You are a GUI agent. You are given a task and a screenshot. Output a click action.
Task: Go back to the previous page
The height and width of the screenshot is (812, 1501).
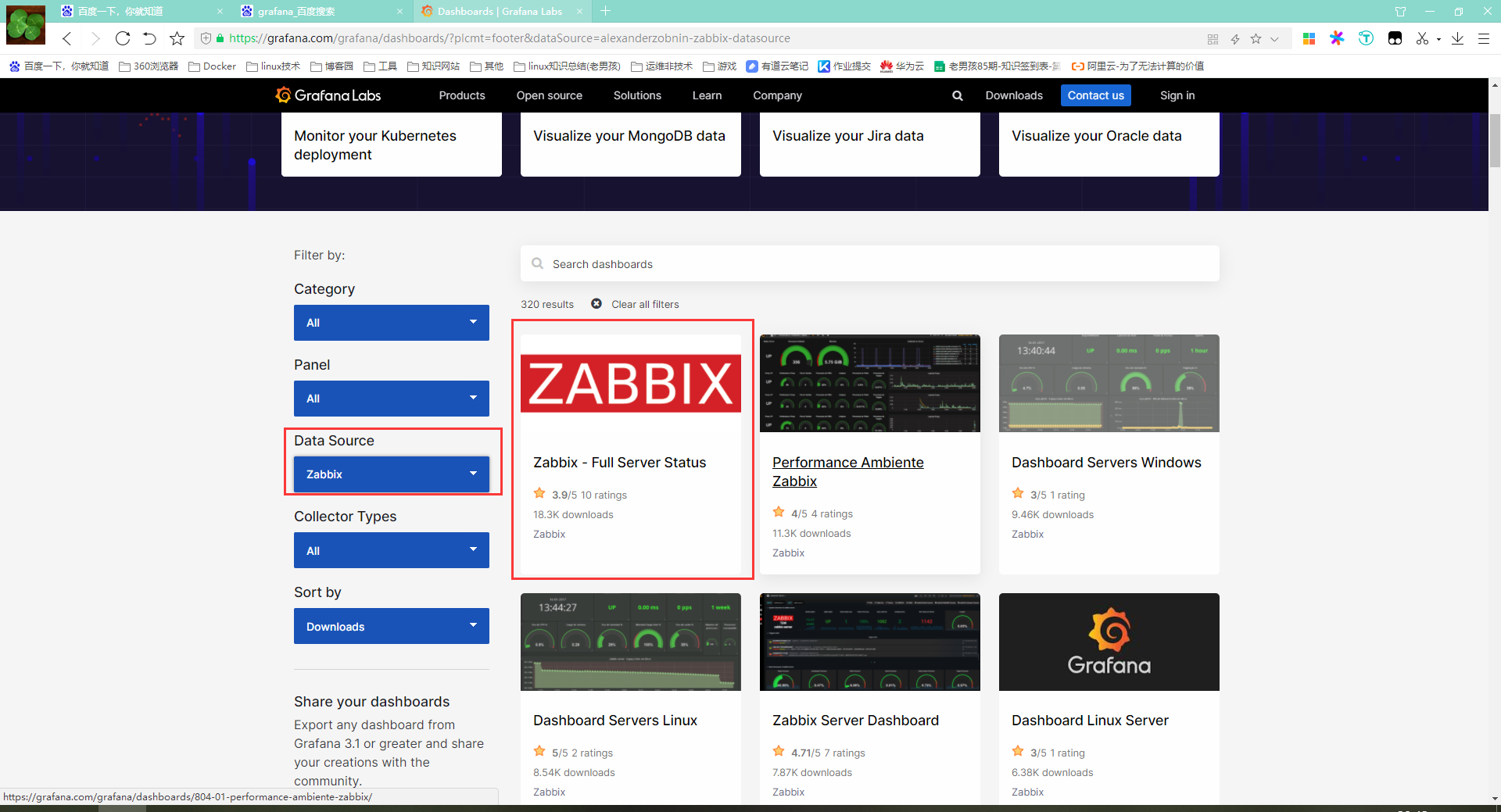67,38
